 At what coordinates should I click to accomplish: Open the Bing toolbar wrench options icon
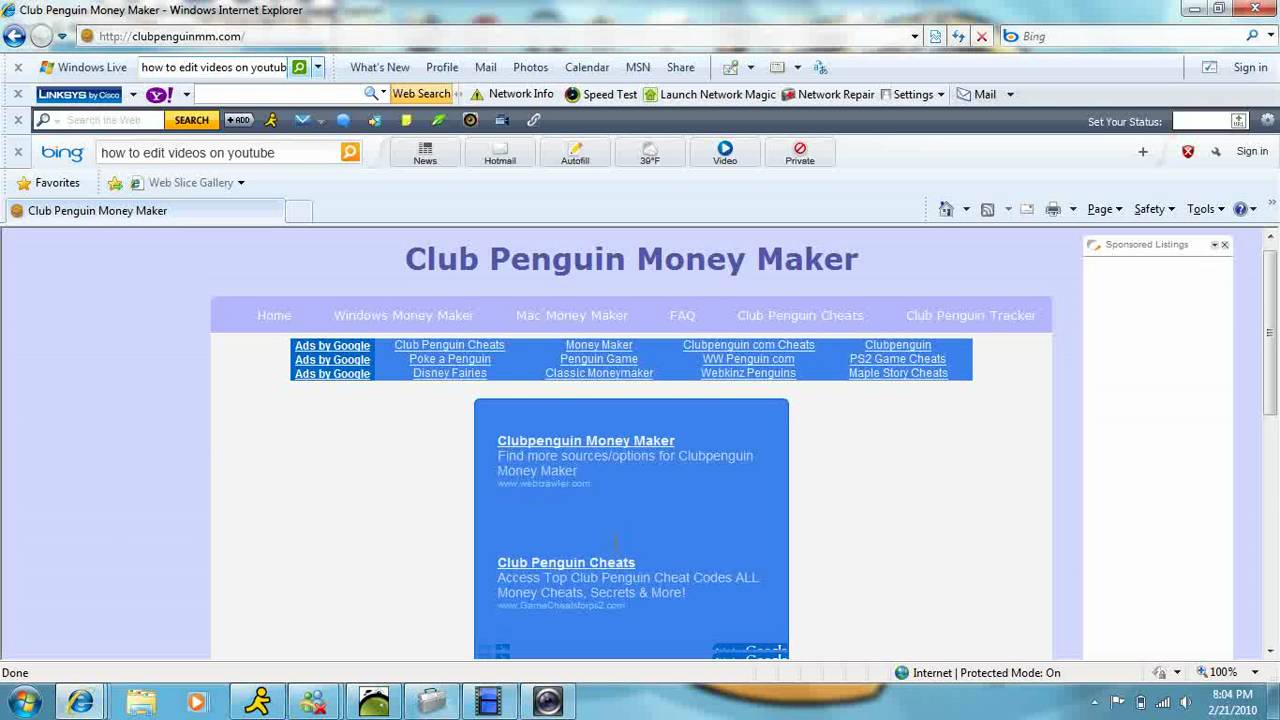[1216, 152]
